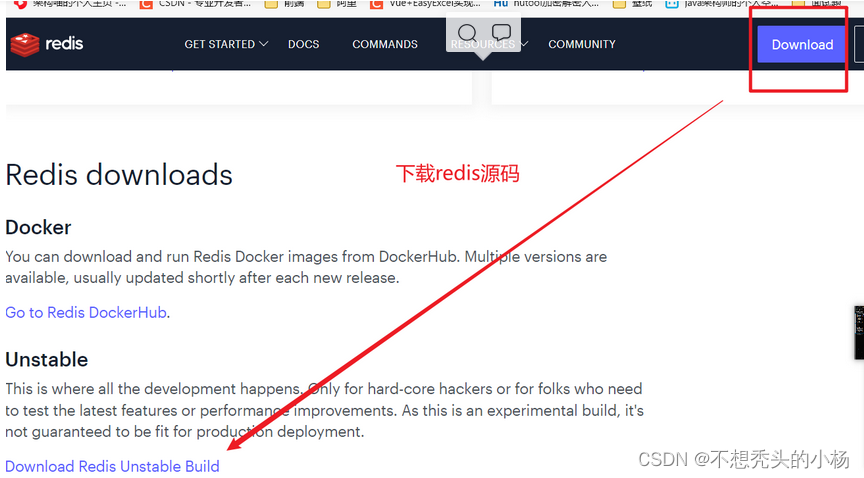Screen dimensions: 864x478
Task: Click the Unstable section heading
Action: tap(47, 360)
